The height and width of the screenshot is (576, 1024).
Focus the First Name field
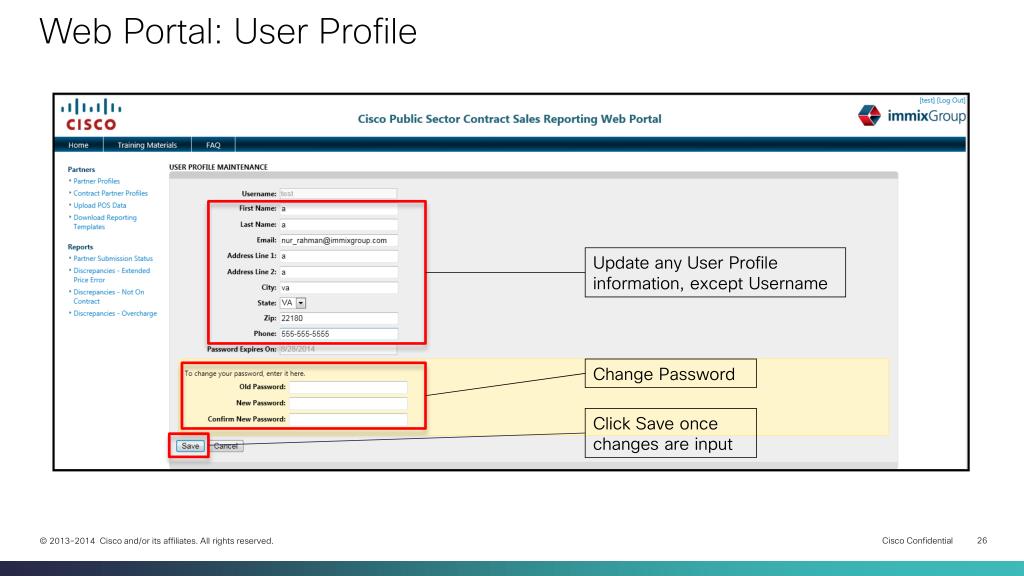pos(338,209)
